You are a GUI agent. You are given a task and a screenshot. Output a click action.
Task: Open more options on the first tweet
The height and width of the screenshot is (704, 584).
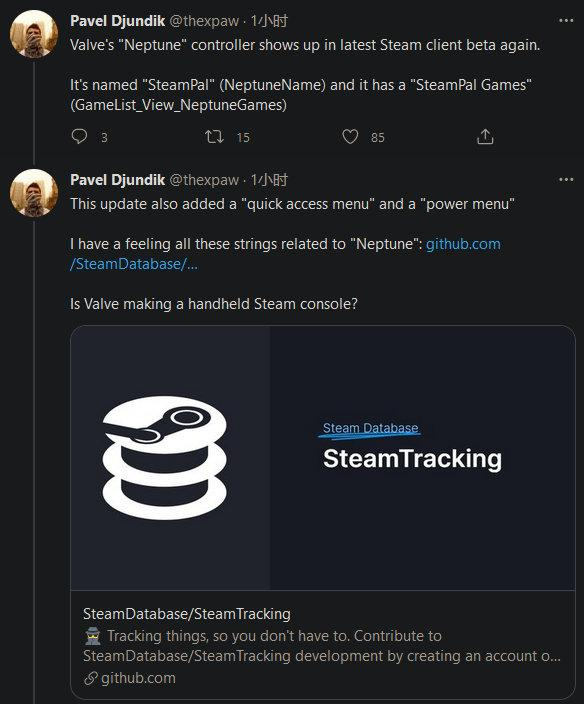pyautogui.click(x=566, y=20)
